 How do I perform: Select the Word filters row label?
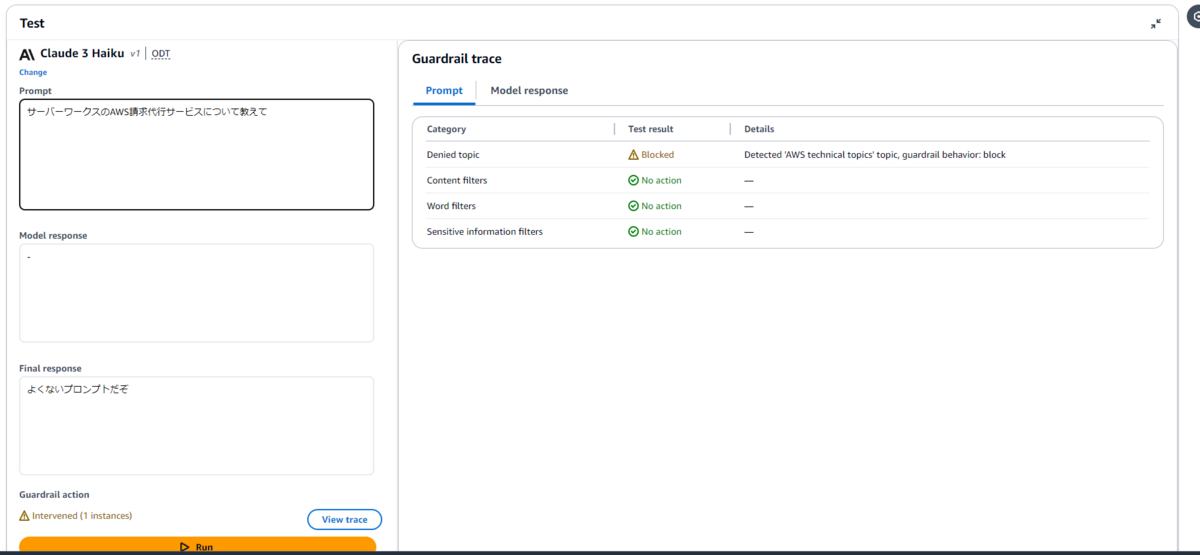(451, 206)
